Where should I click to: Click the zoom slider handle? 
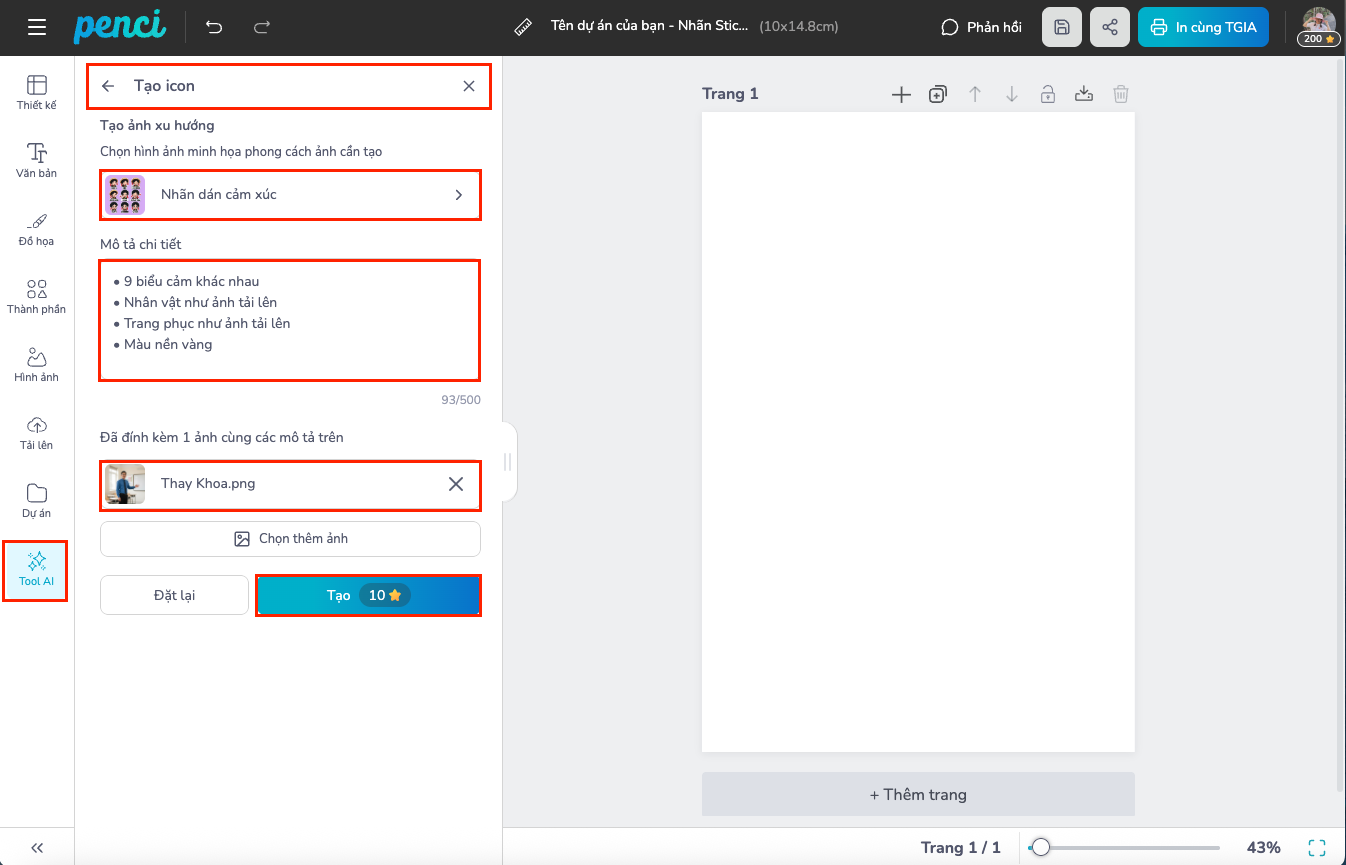[1041, 847]
